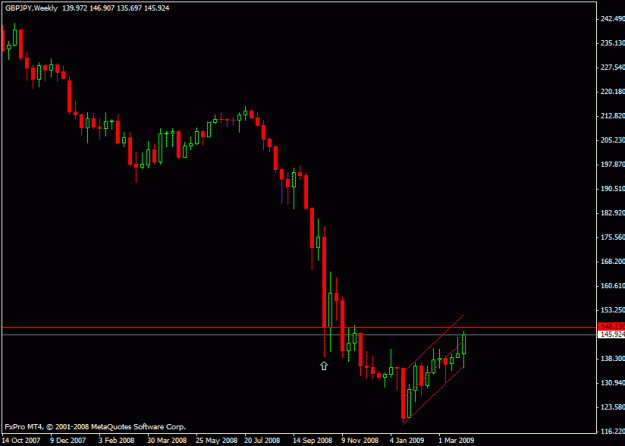625x446 pixels.
Task: Click the 14 Oct 2007 date label
Action: (x=21, y=440)
